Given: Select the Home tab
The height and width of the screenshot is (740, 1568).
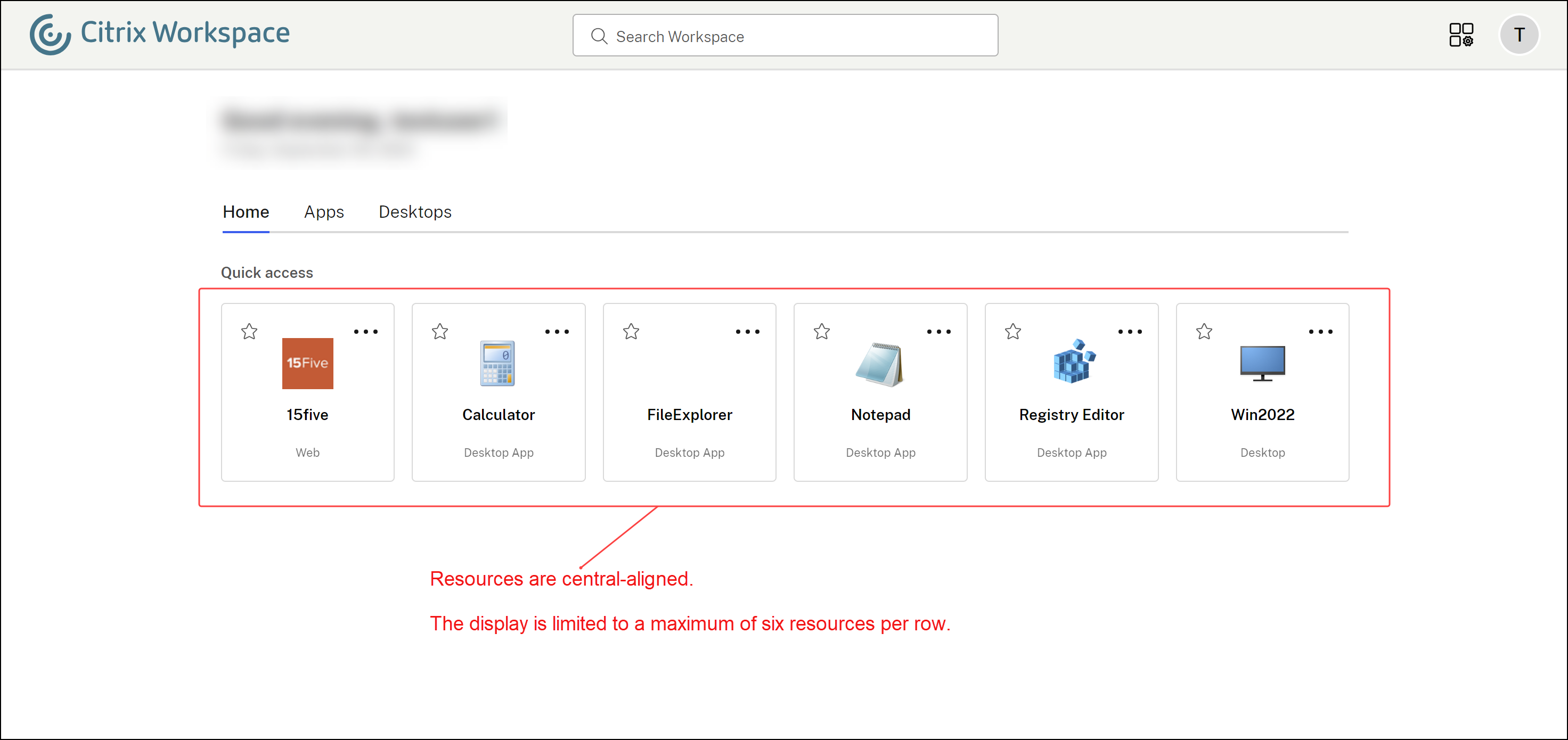Looking at the screenshot, I should (246, 212).
